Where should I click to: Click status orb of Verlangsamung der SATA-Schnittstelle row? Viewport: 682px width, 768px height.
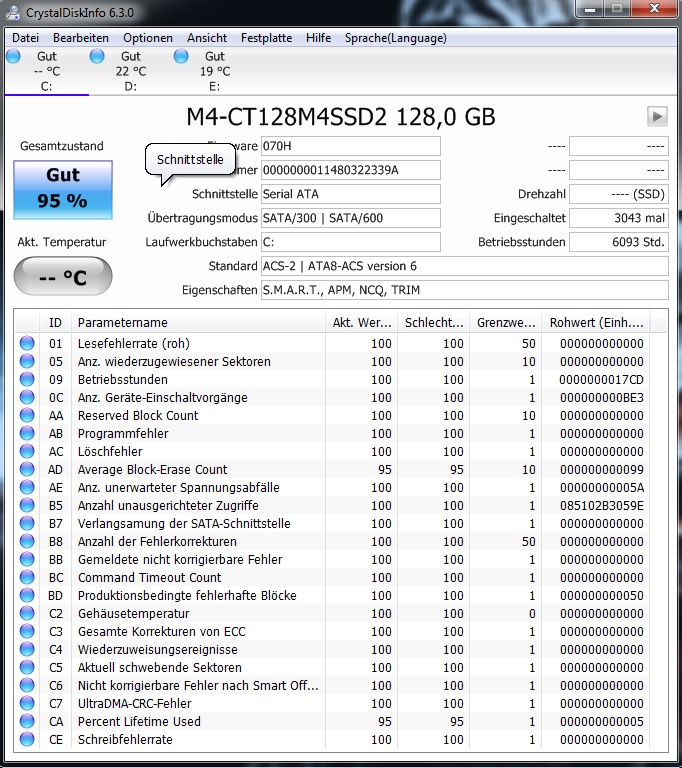[x=27, y=524]
